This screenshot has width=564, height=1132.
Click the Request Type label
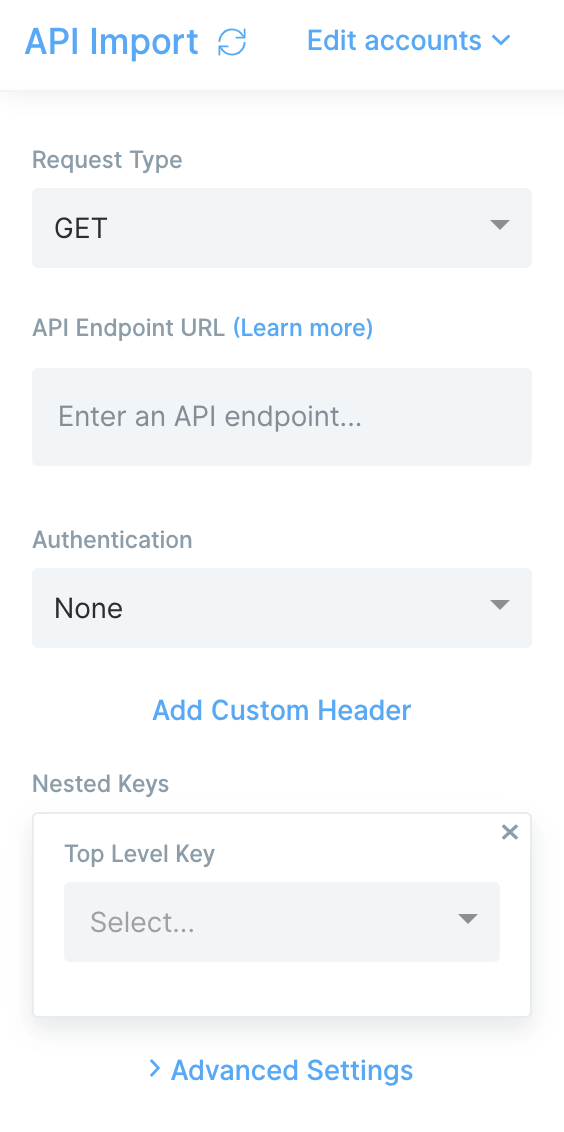point(107,160)
